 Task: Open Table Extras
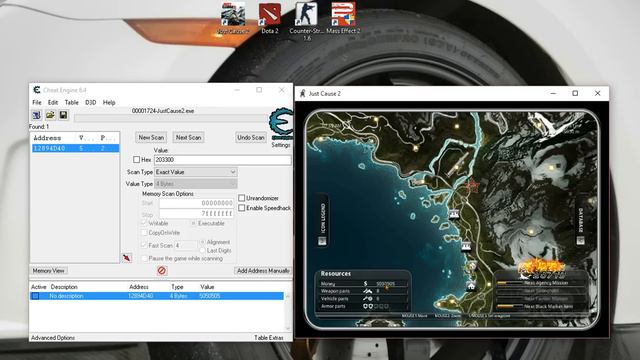[269, 338]
